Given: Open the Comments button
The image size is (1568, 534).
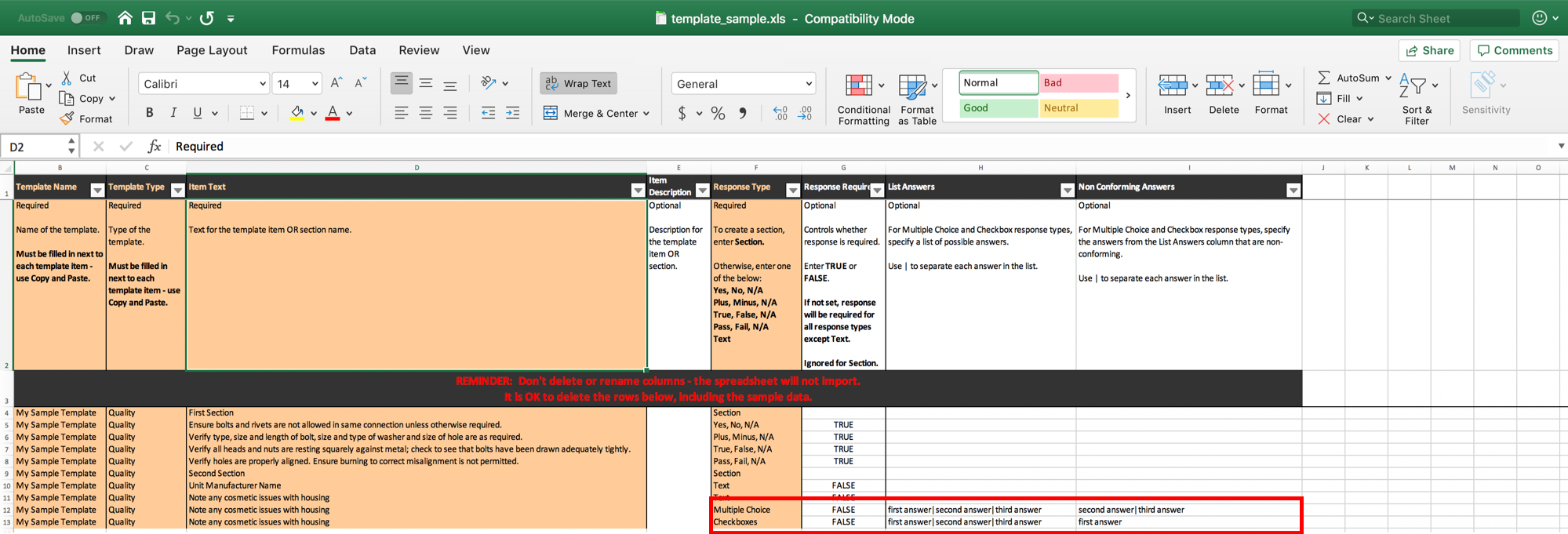Looking at the screenshot, I should coord(1515,50).
